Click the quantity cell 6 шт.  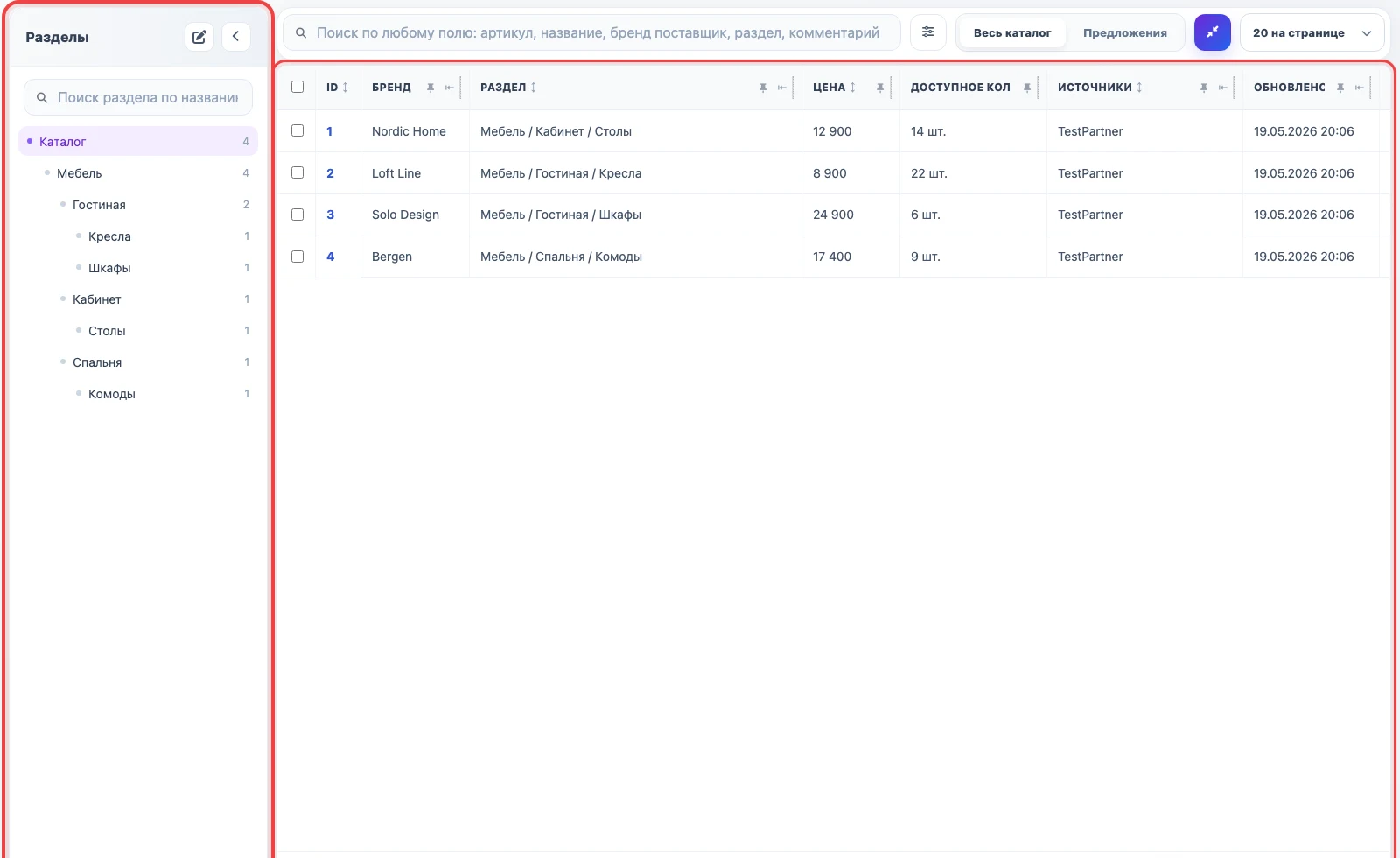(x=973, y=214)
